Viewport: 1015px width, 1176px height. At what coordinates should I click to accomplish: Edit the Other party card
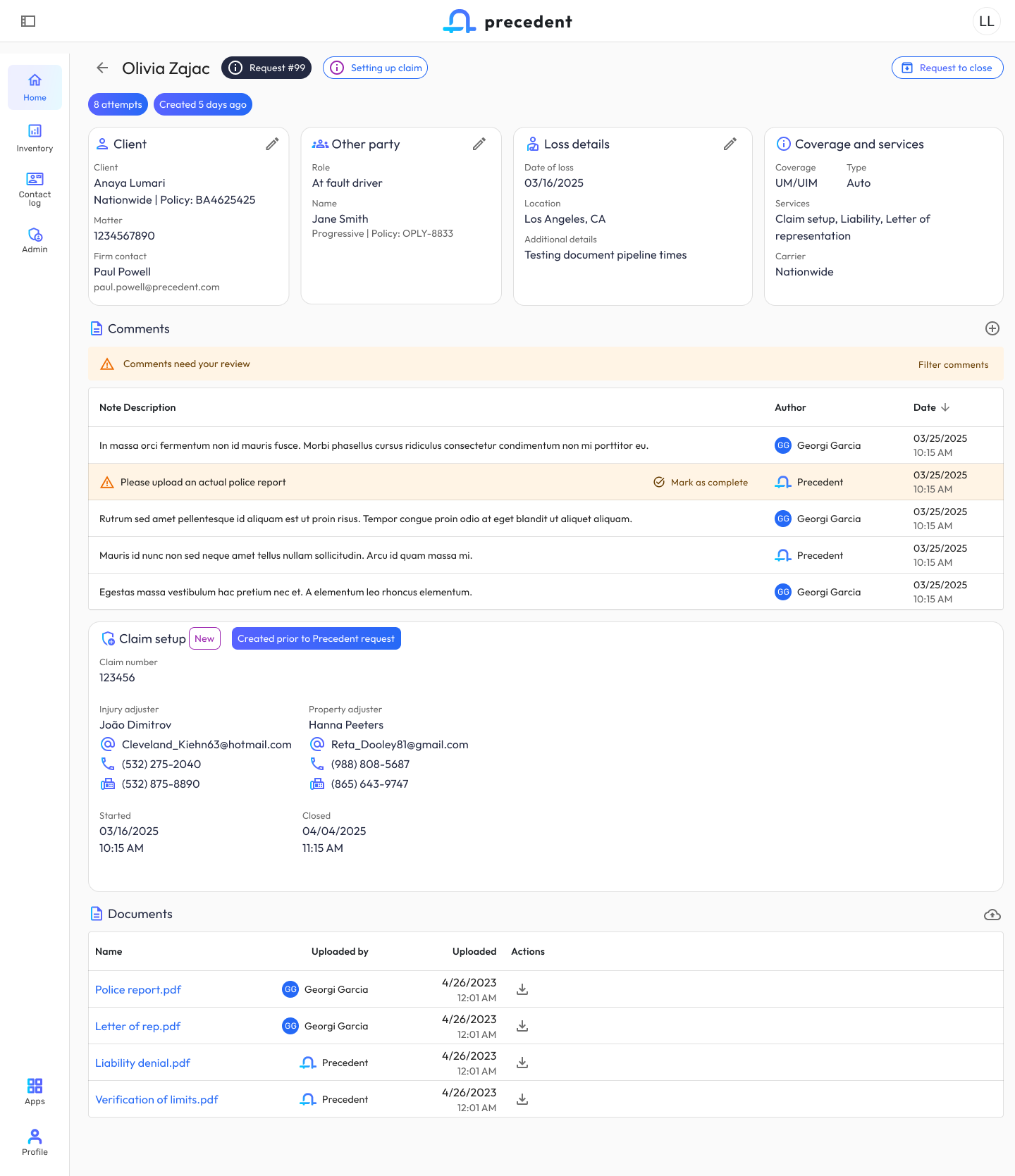(x=479, y=144)
